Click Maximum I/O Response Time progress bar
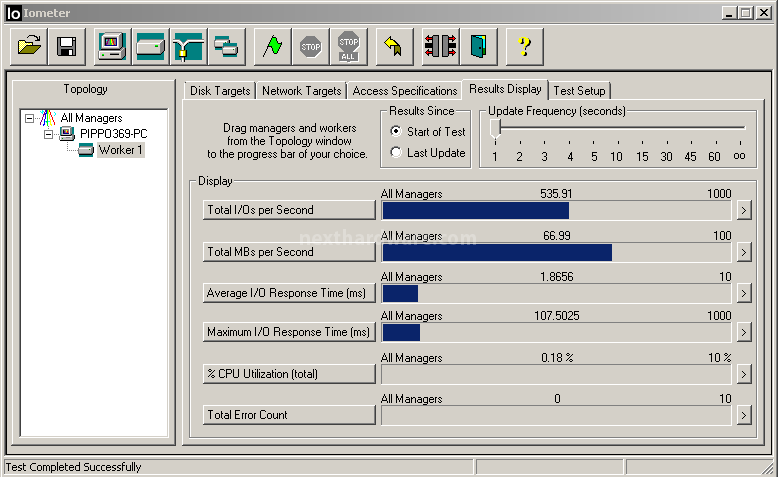The height and width of the screenshot is (477, 778). click(556, 332)
